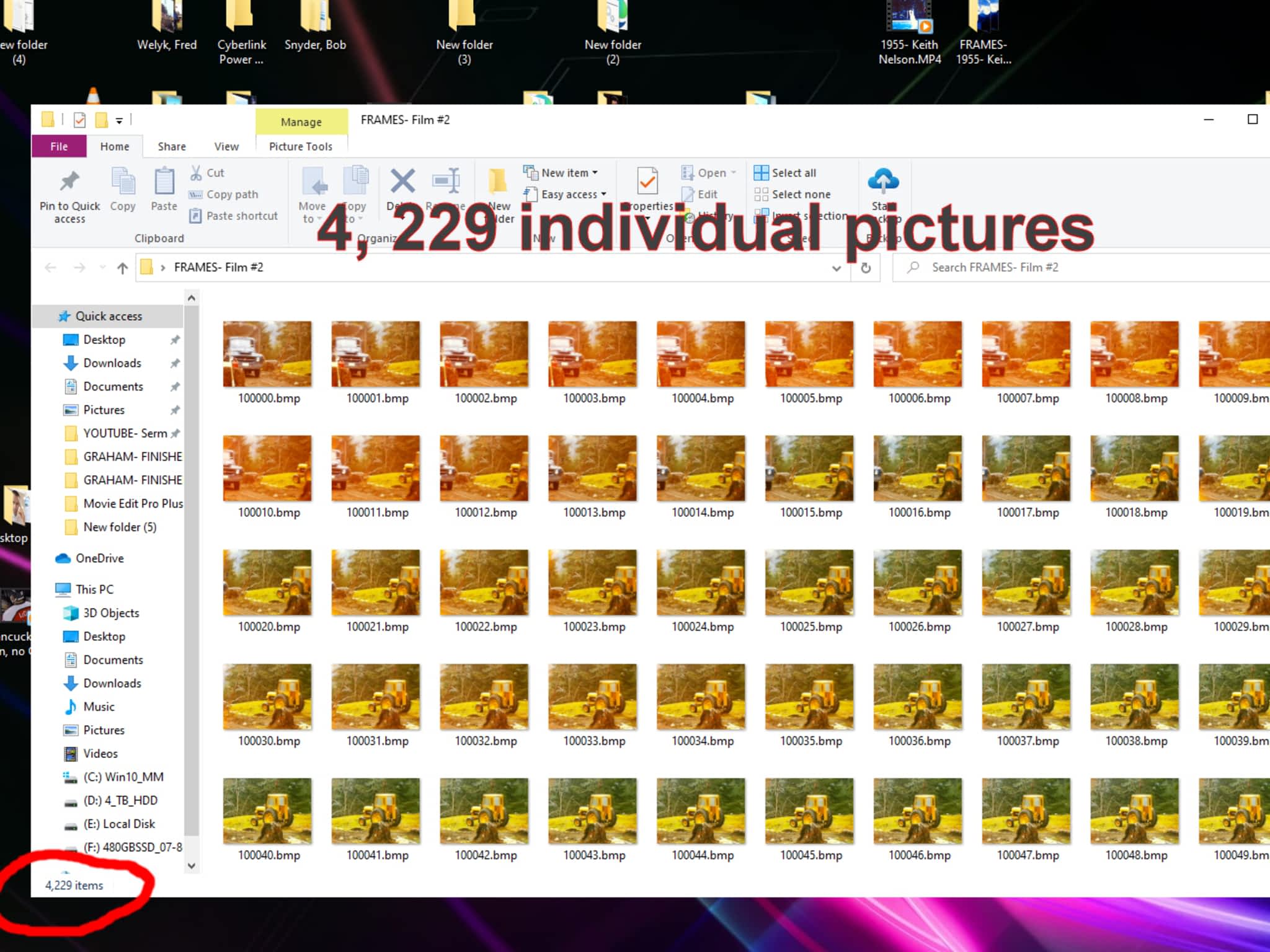Image resolution: width=1270 pixels, height=952 pixels.
Task: Select the 100008.bmp thumbnail
Action: point(1135,354)
